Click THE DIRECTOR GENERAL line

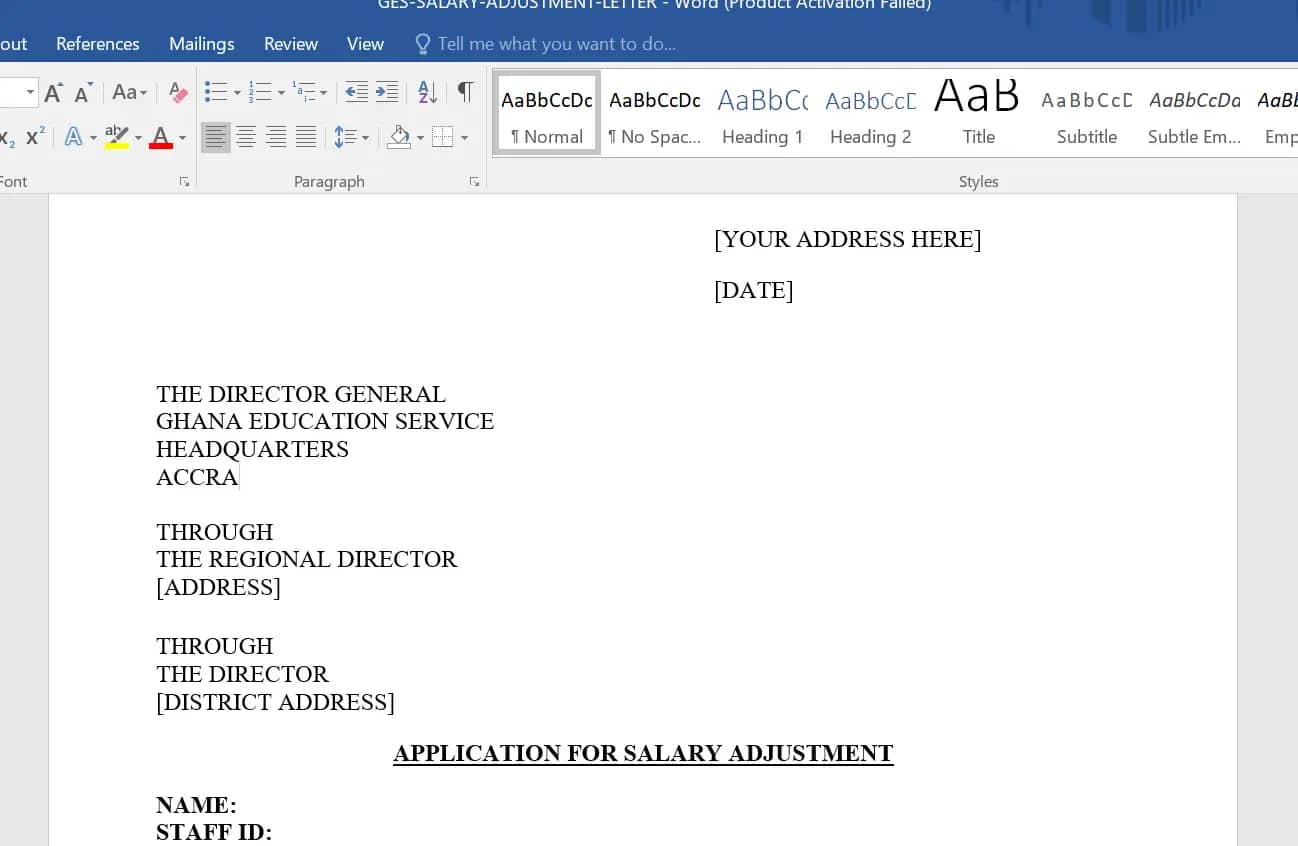tap(301, 394)
